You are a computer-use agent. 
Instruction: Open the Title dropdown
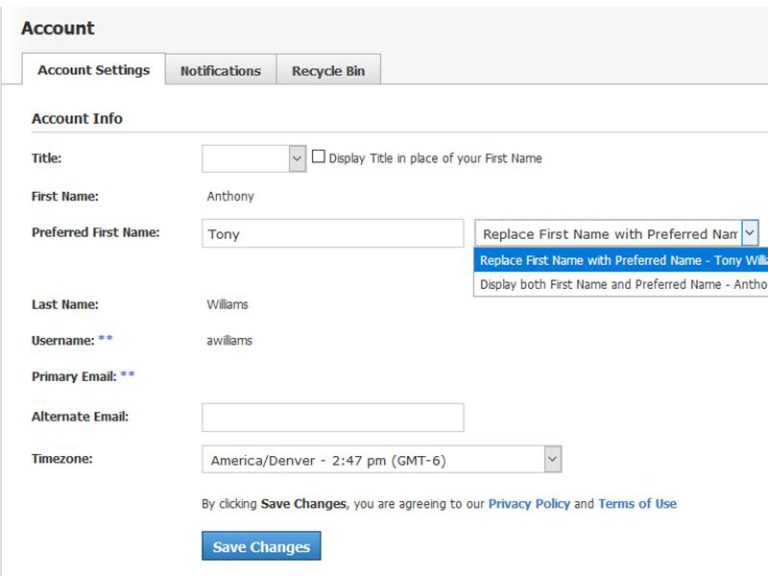coord(254,158)
